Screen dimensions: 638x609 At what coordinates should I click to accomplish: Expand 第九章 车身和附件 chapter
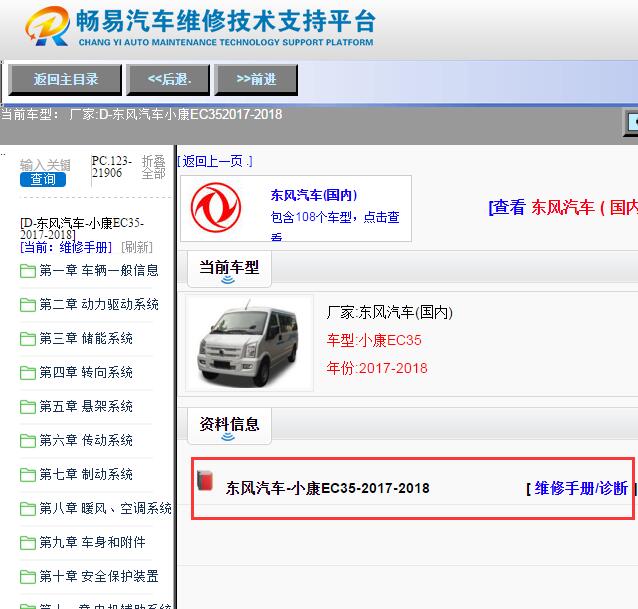pyautogui.click(x=92, y=542)
